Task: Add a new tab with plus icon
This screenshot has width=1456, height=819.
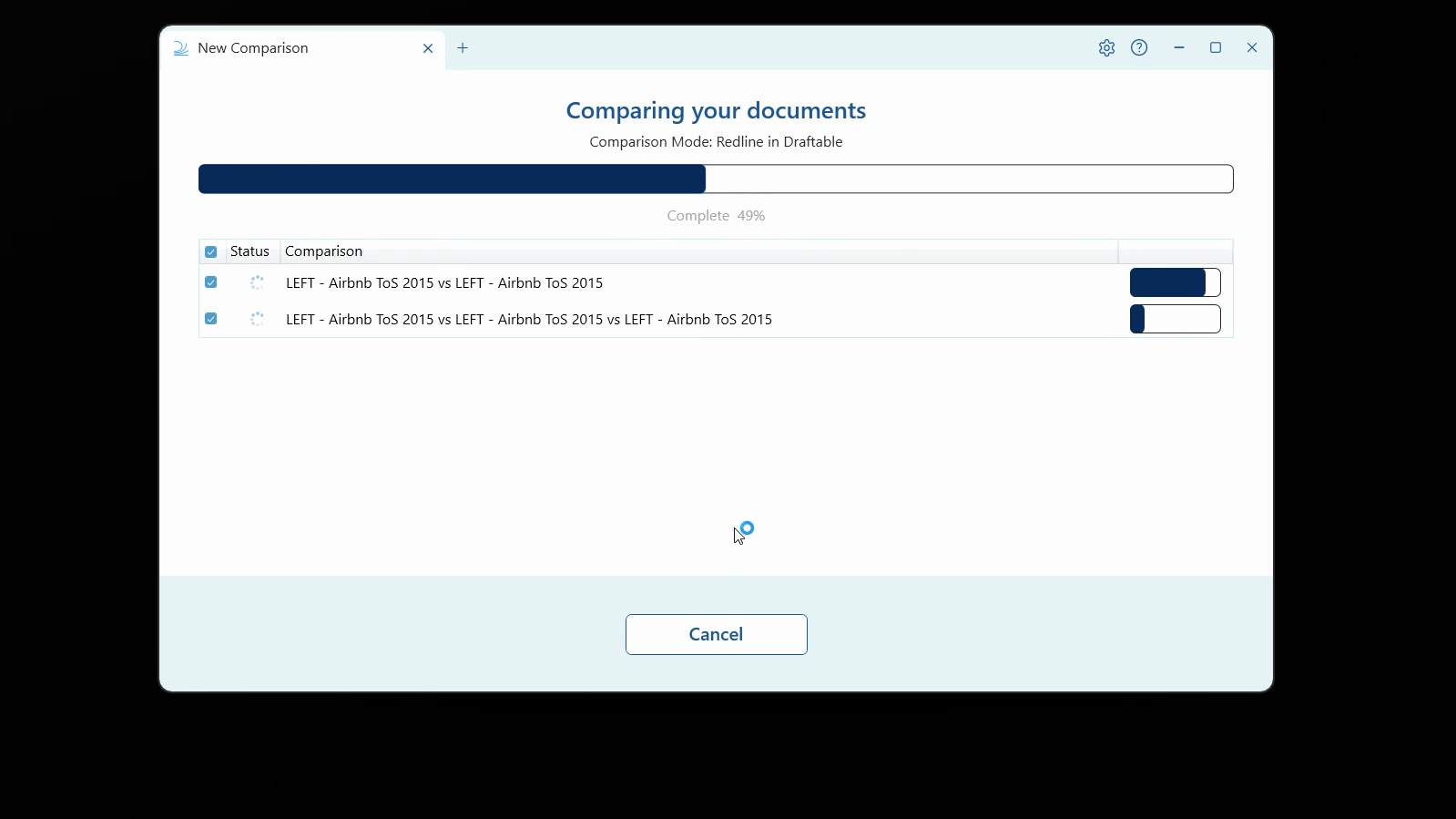Action: tap(463, 48)
